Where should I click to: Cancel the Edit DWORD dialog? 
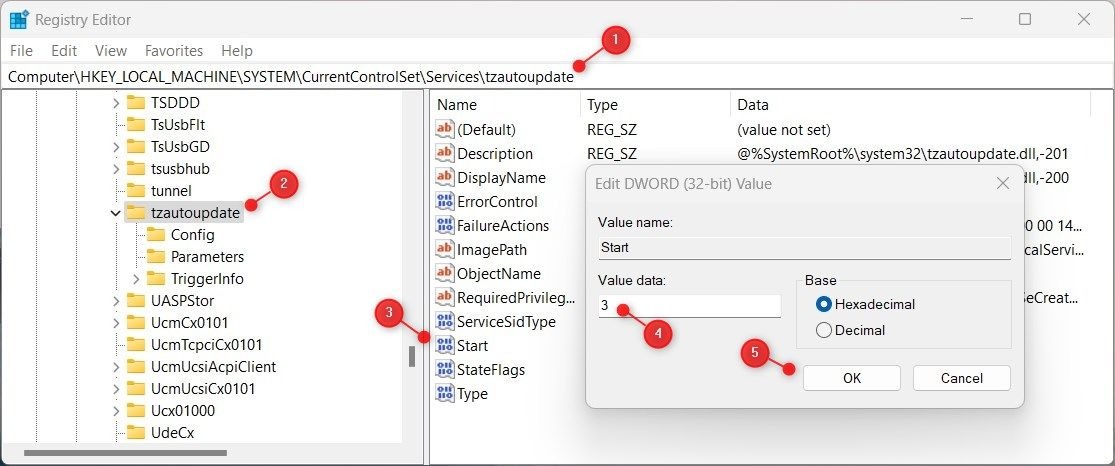click(961, 378)
